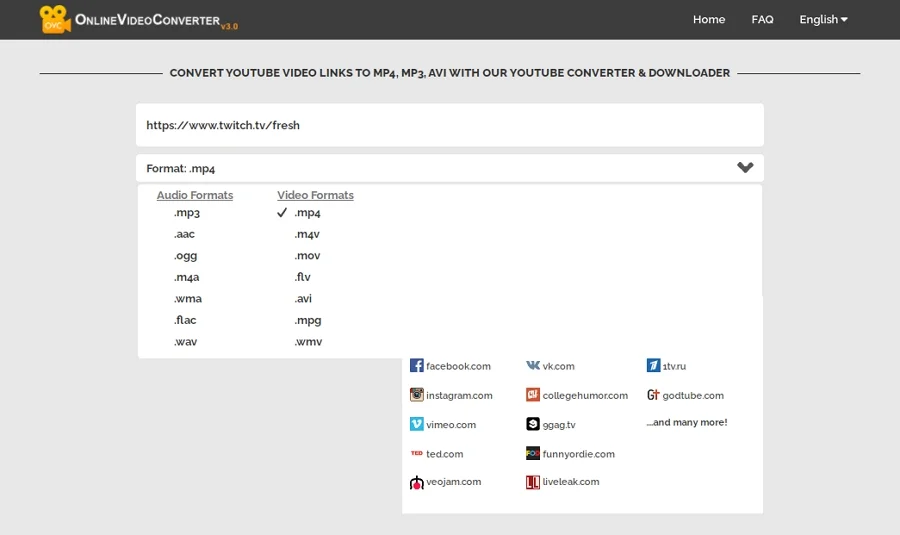Click the CollegeHumor icon
This screenshot has width=900, height=535.
point(533,395)
